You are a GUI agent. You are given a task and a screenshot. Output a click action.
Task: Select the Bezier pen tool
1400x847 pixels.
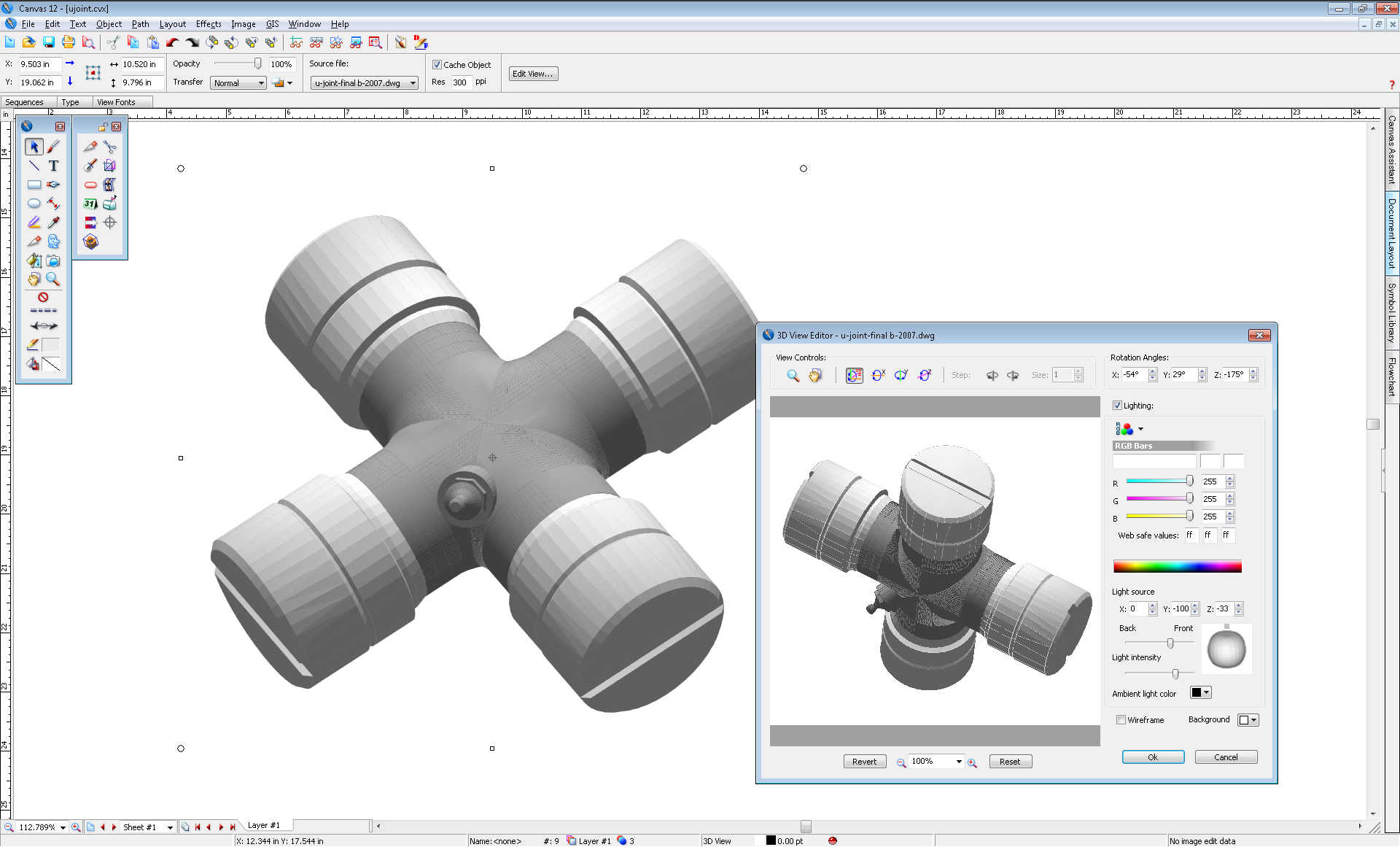tap(54, 184)
